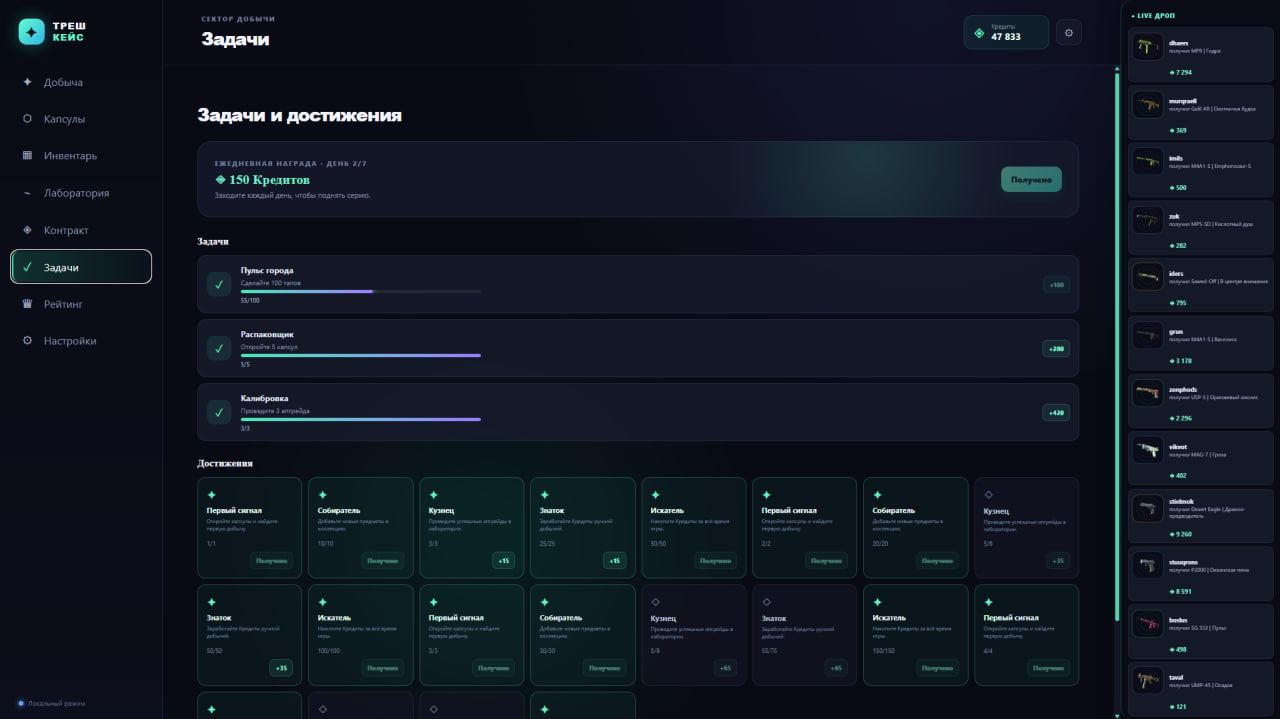Click the Рейтинг sidebar crown icon
The image size is (1280, 719).
pyautogui.click(x=27, y=304)
